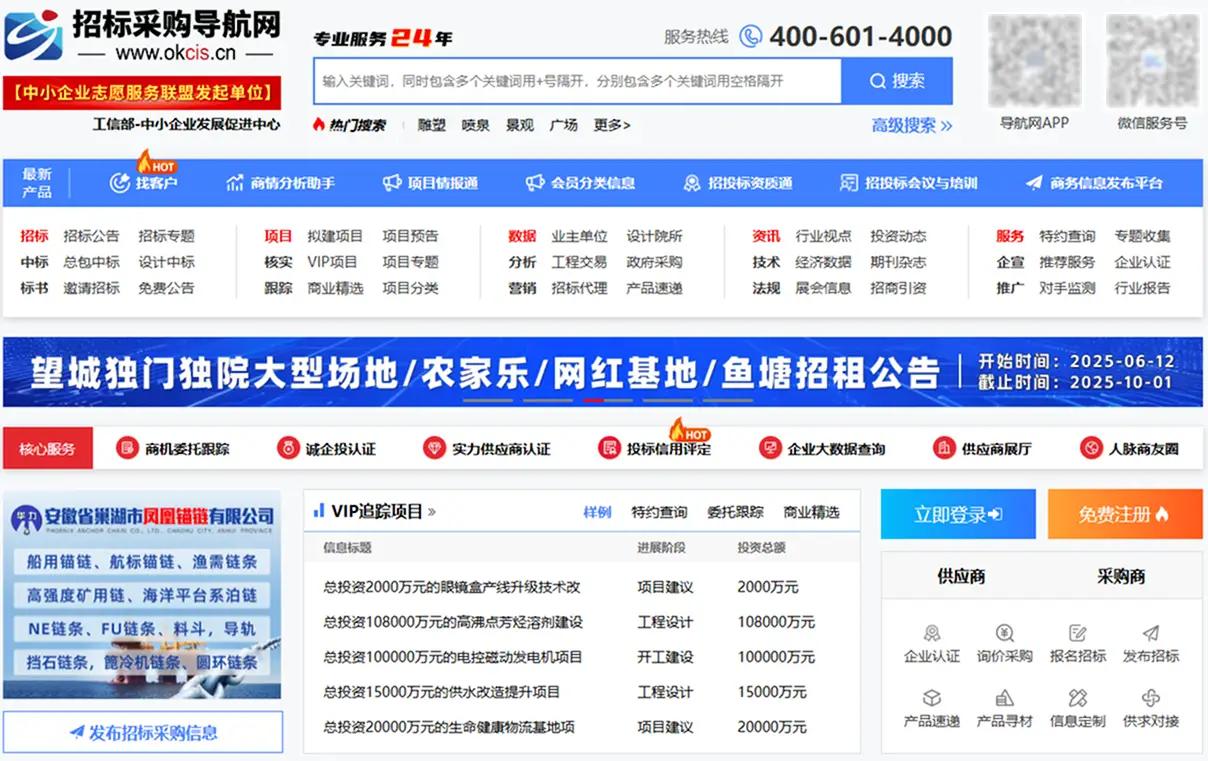Expand 高级搜索 advanced search options
The image size is (1208, 761).
911,125
